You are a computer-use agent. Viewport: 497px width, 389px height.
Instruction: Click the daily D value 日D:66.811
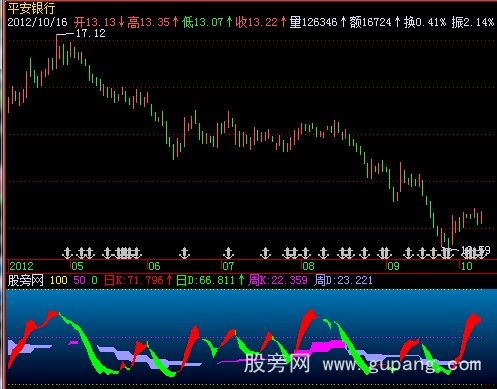(206, 280)
